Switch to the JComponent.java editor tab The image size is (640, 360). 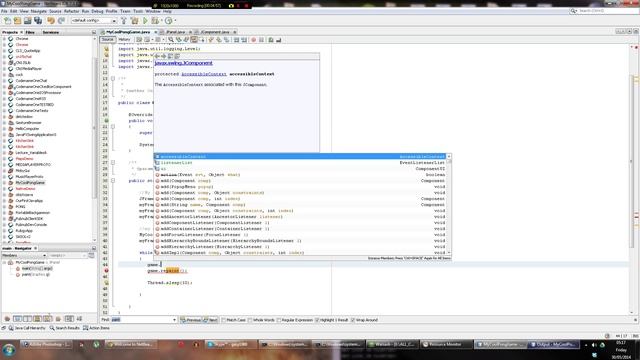click(215, 32)
